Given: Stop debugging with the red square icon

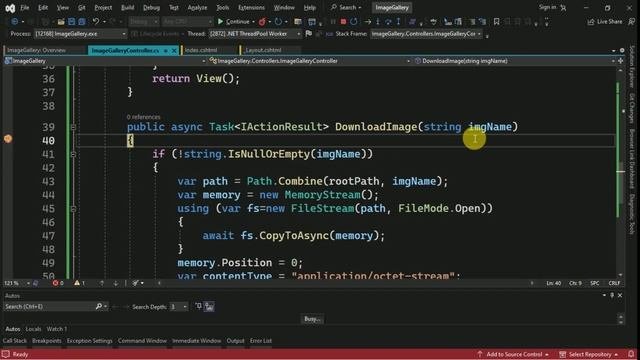Looking at the screenshot, I should pyautogui.click(x=343, y=22).
